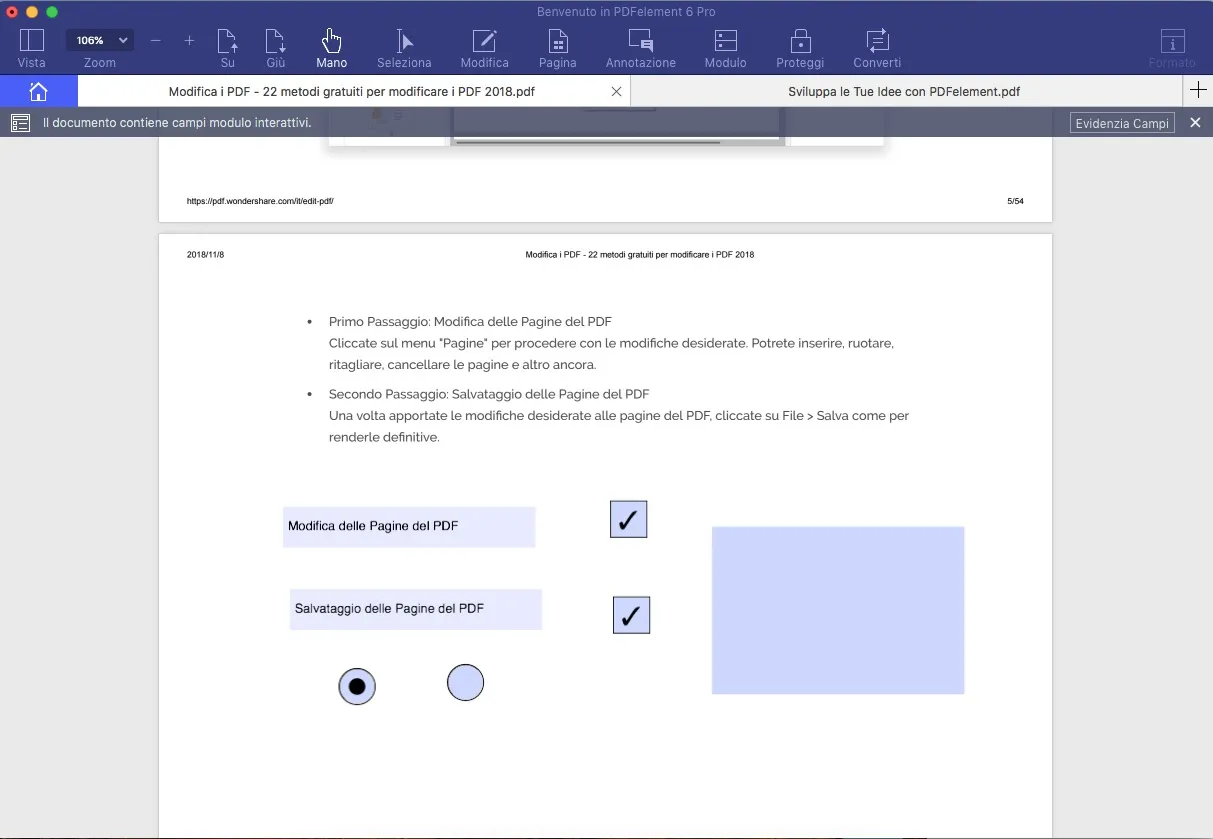Select the empty radio button
This screenshot has height=839, width=1213.
point(465,682)
